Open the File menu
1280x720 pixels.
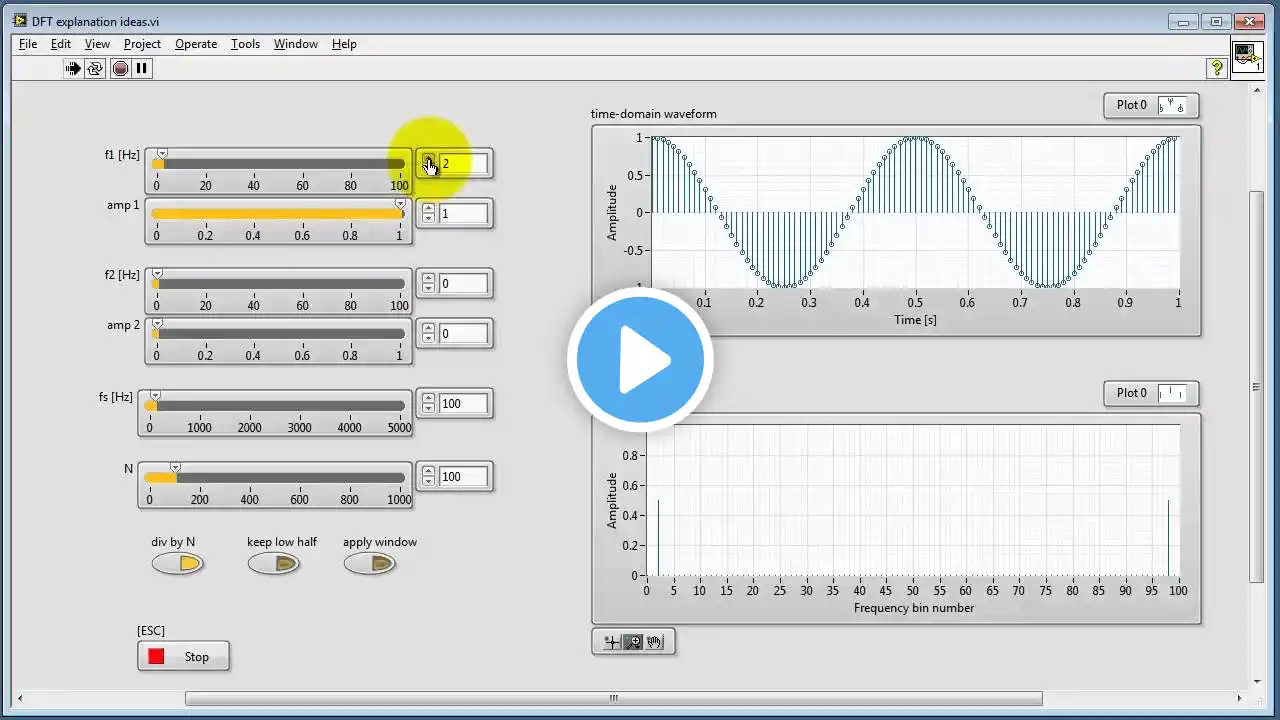point(28,44)
